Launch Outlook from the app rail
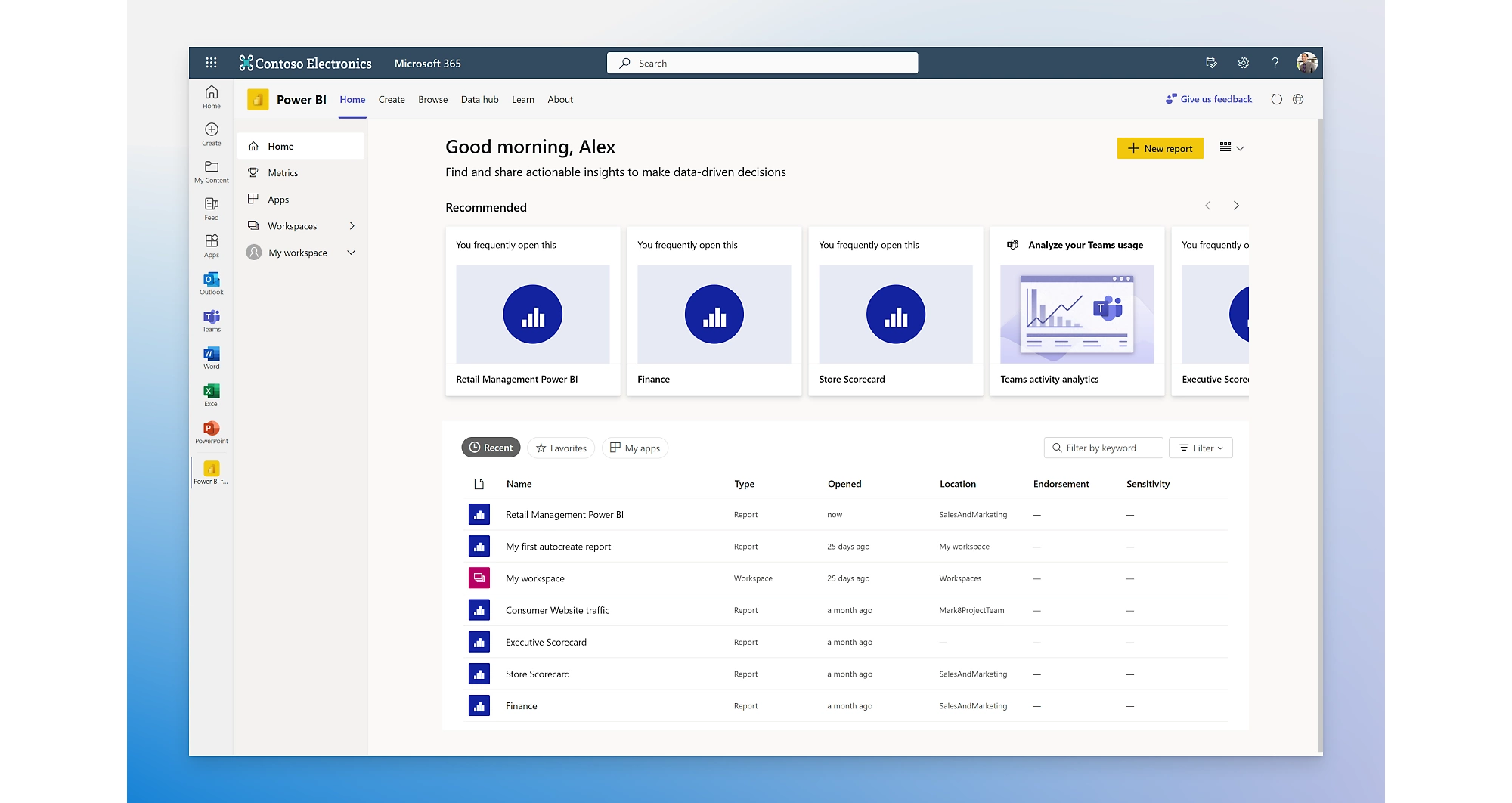1512x803 pixels. (x=212, y=283)
